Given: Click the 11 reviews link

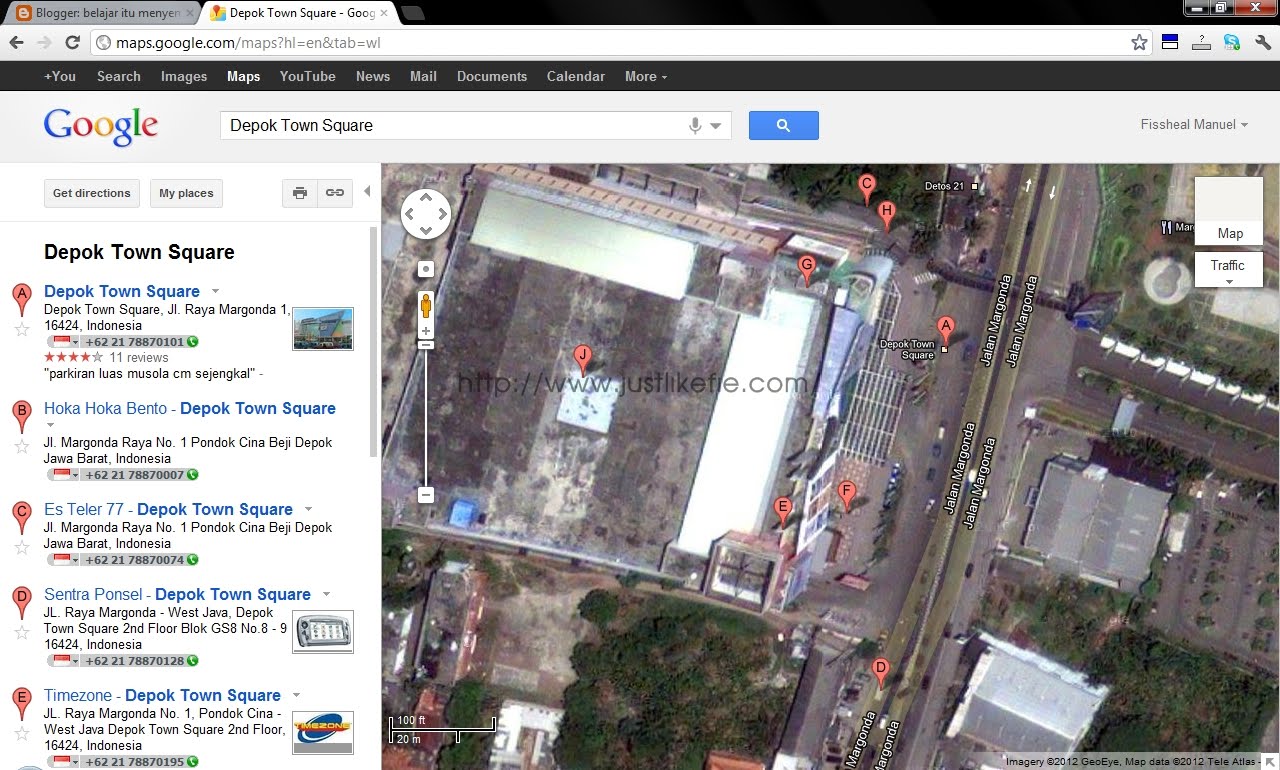Looking at the screenshot, I should point(139,357).
